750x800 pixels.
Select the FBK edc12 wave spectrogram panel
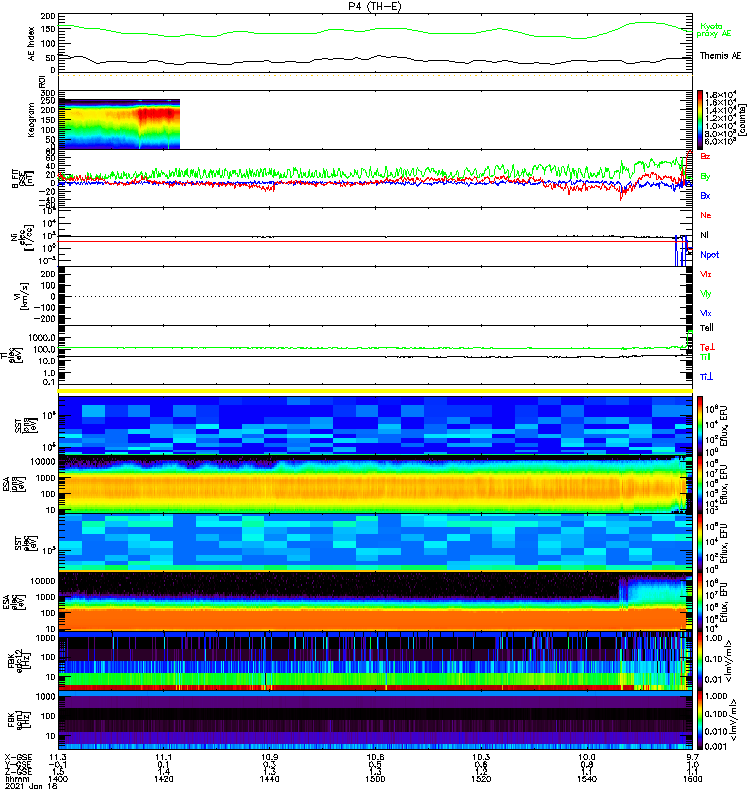(376, 660)
